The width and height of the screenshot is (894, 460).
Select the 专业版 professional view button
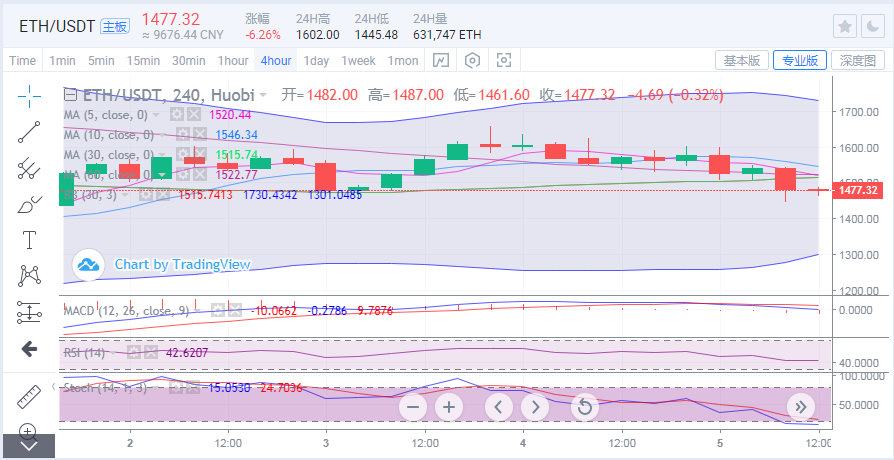(800, 60)
